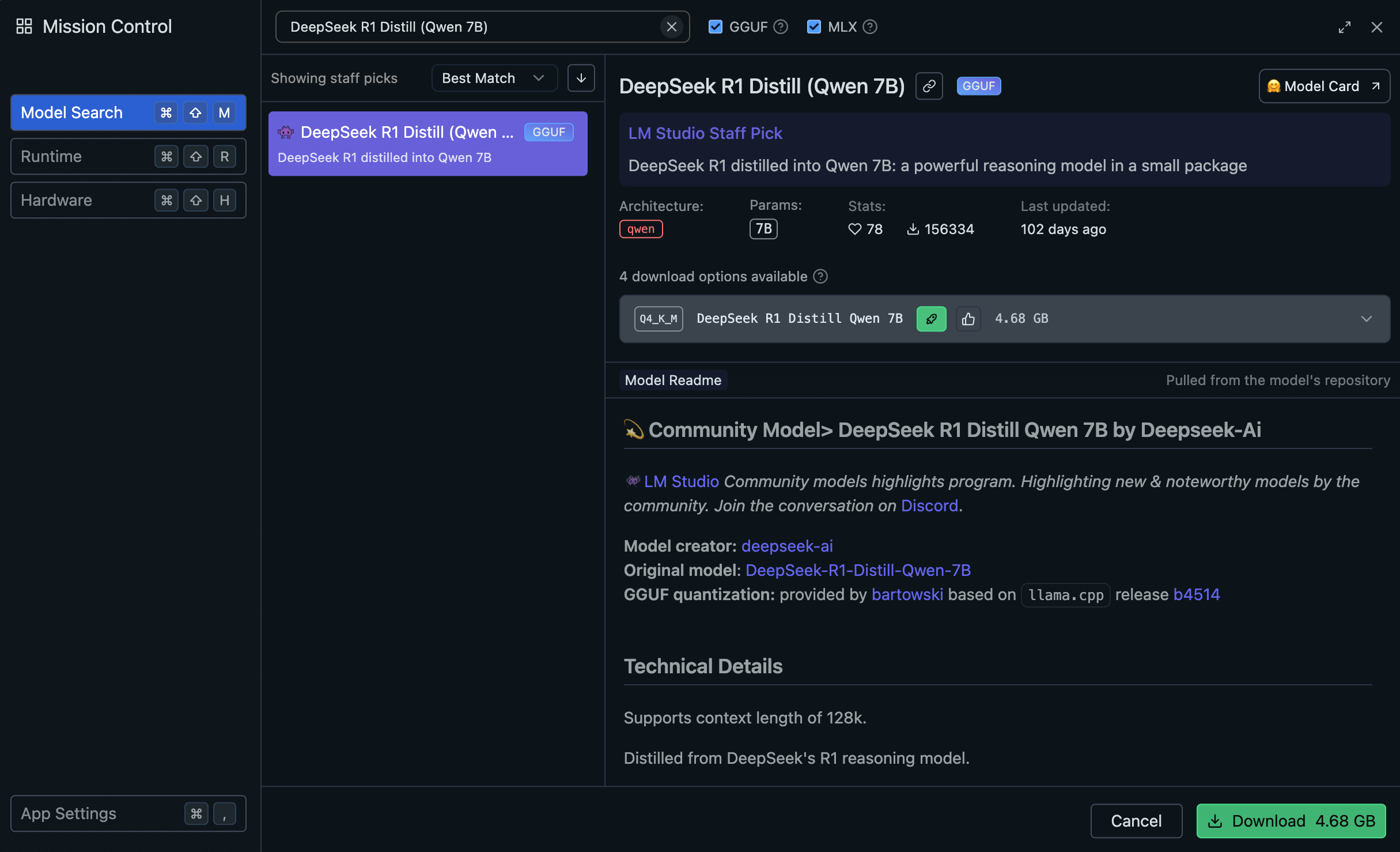Click the GGUF help question mark icon
This screenshot has width=1400, height=852.
[x=781, y=27]
